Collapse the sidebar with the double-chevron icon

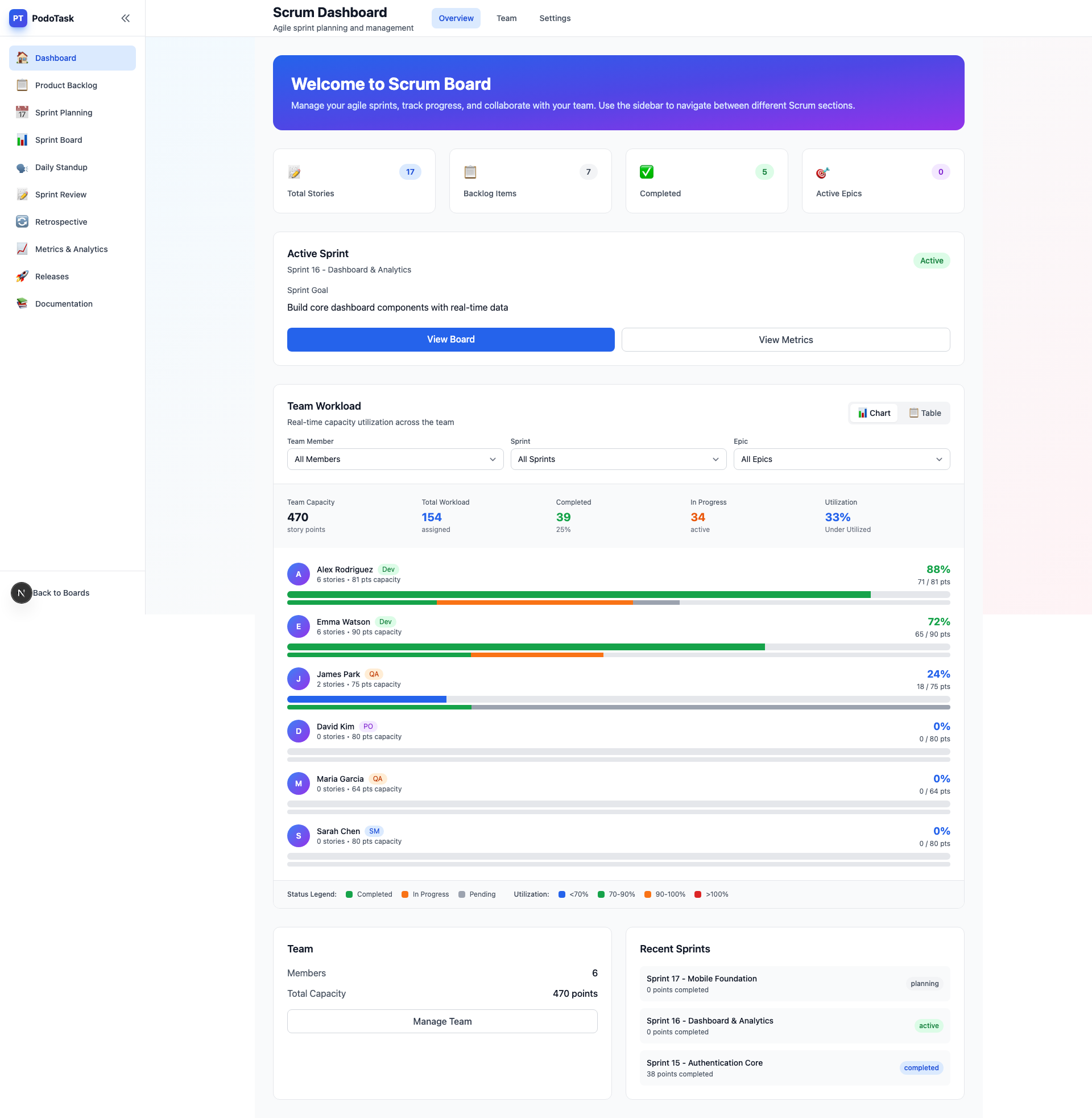(125, 18)
